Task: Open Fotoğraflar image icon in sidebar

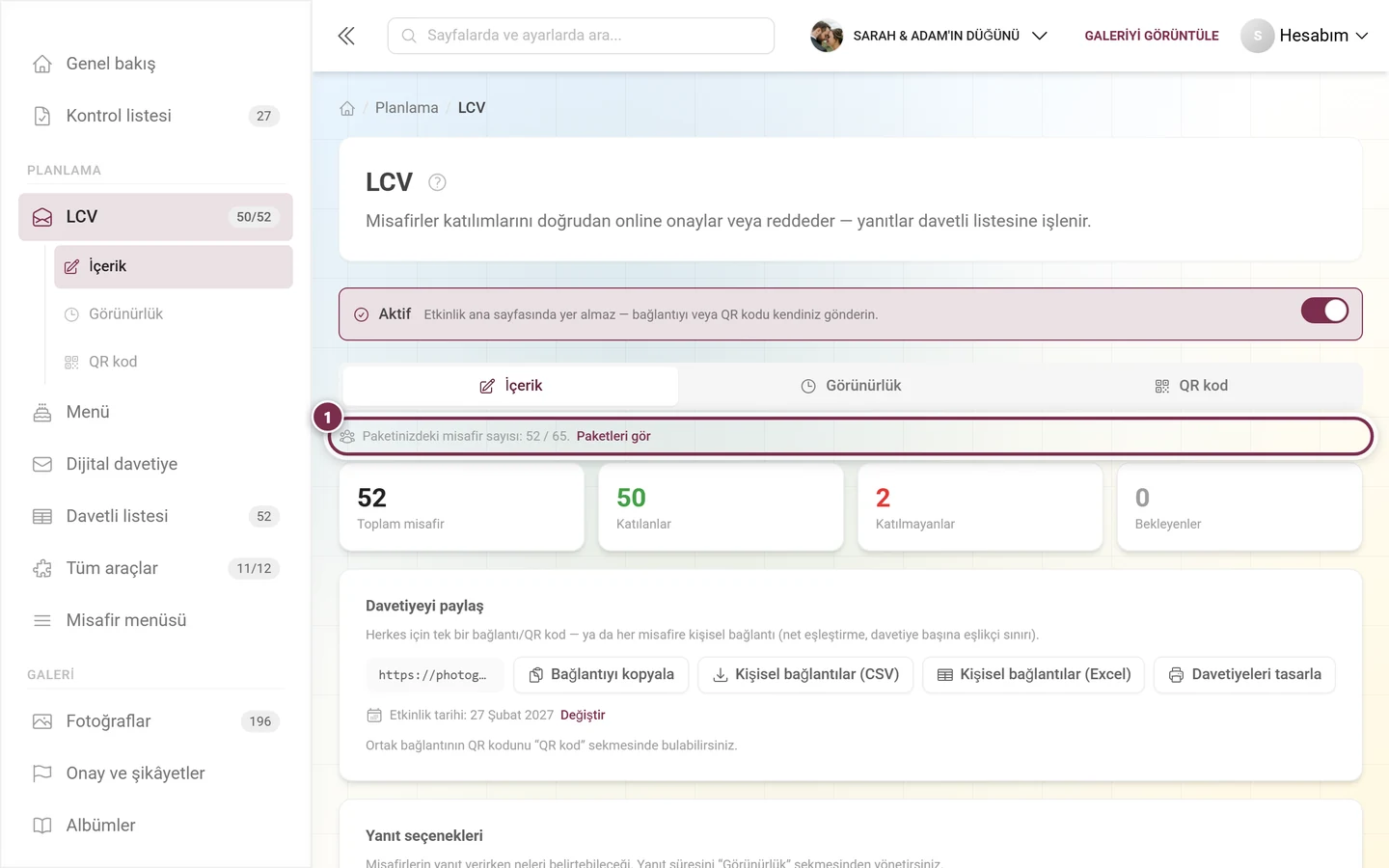Action: 42,721
